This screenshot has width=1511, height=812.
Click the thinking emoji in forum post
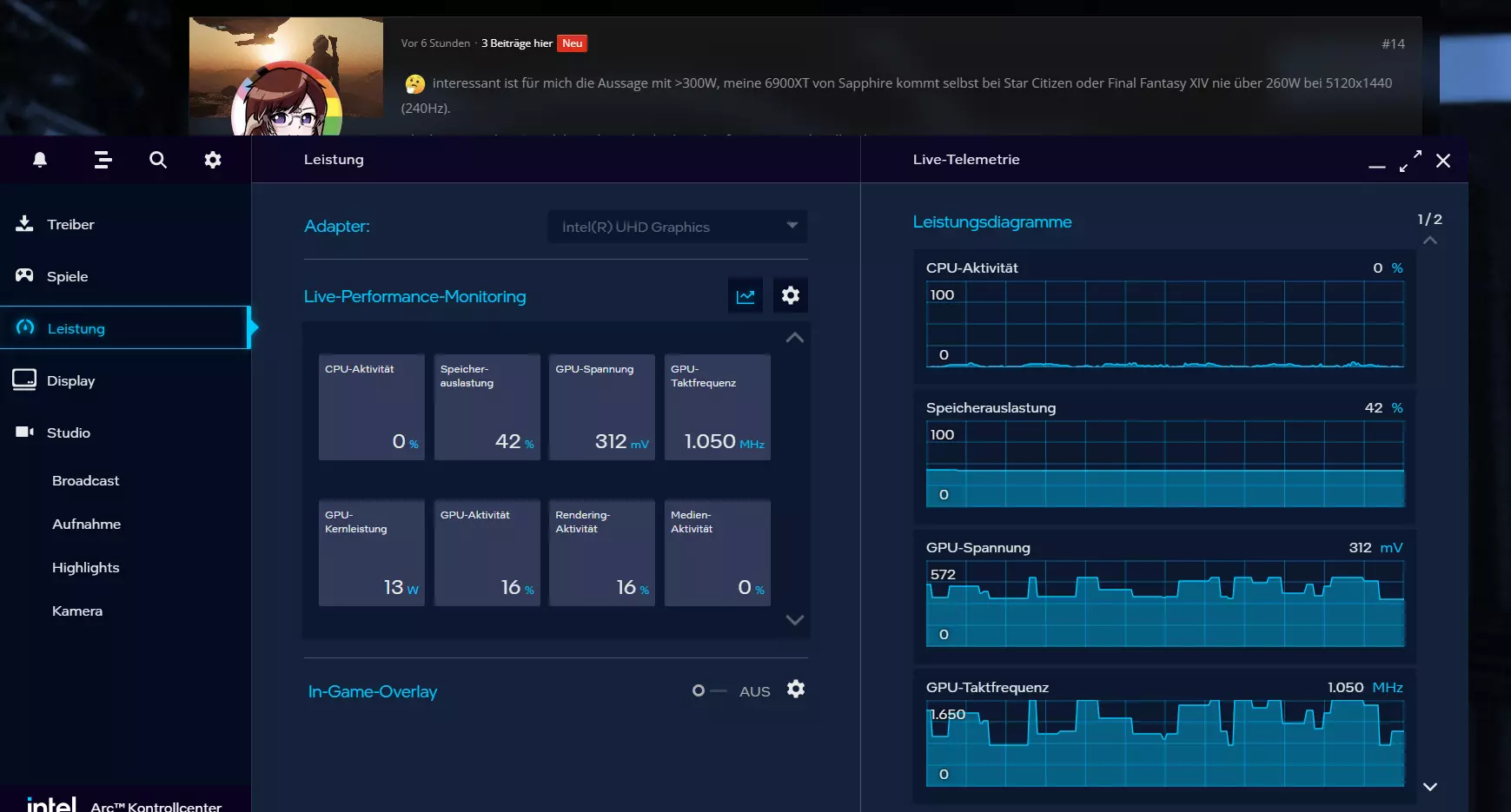click(x=414, y=83)
